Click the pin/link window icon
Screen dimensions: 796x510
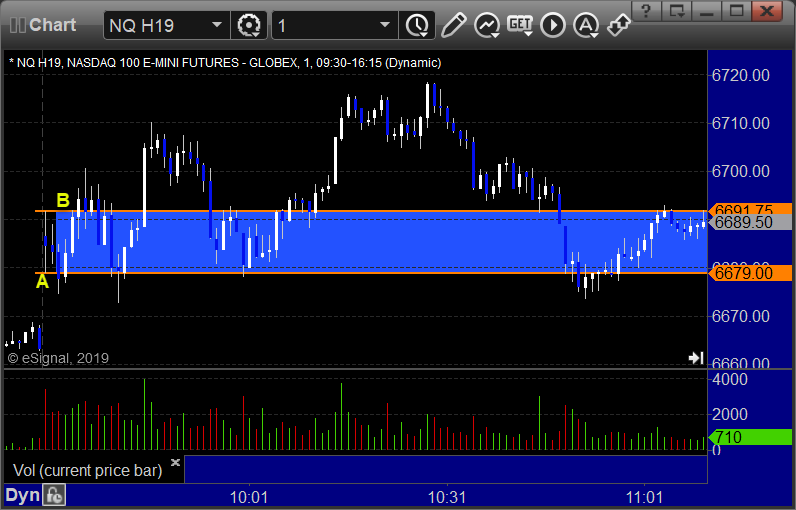(618, 24)
